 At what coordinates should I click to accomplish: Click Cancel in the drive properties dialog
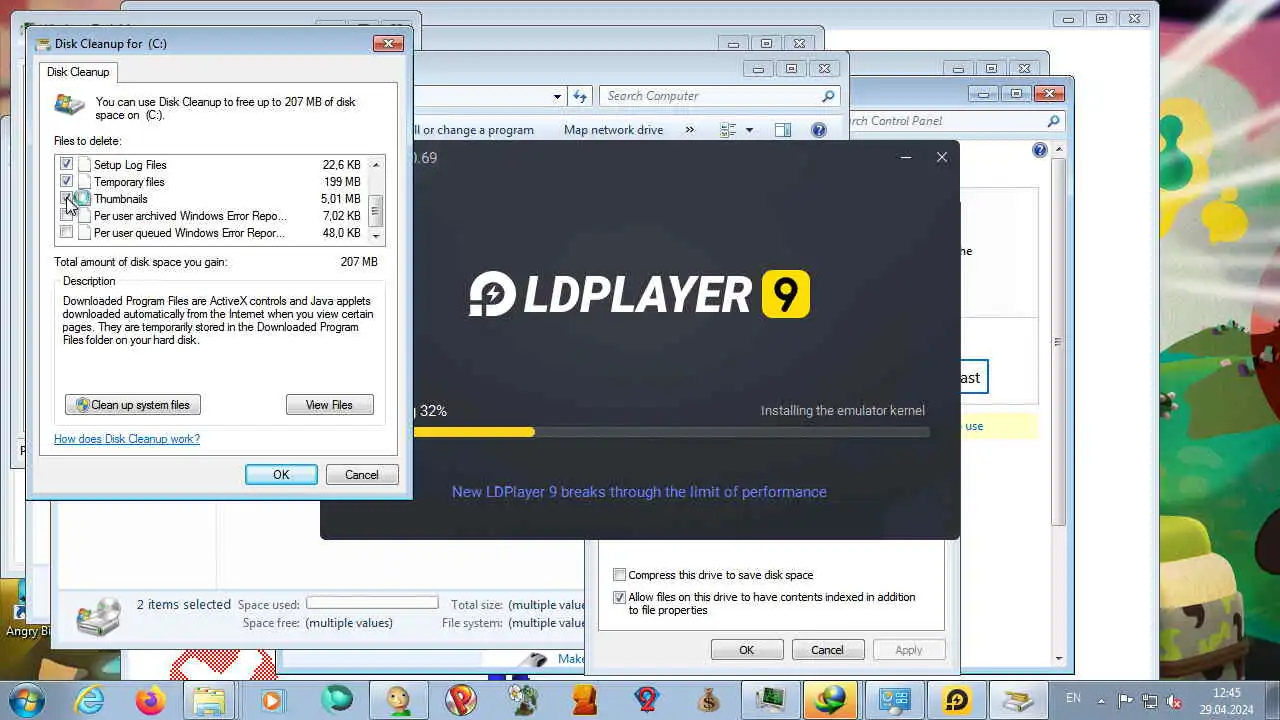pyautogui.click(x=827, y=650)
